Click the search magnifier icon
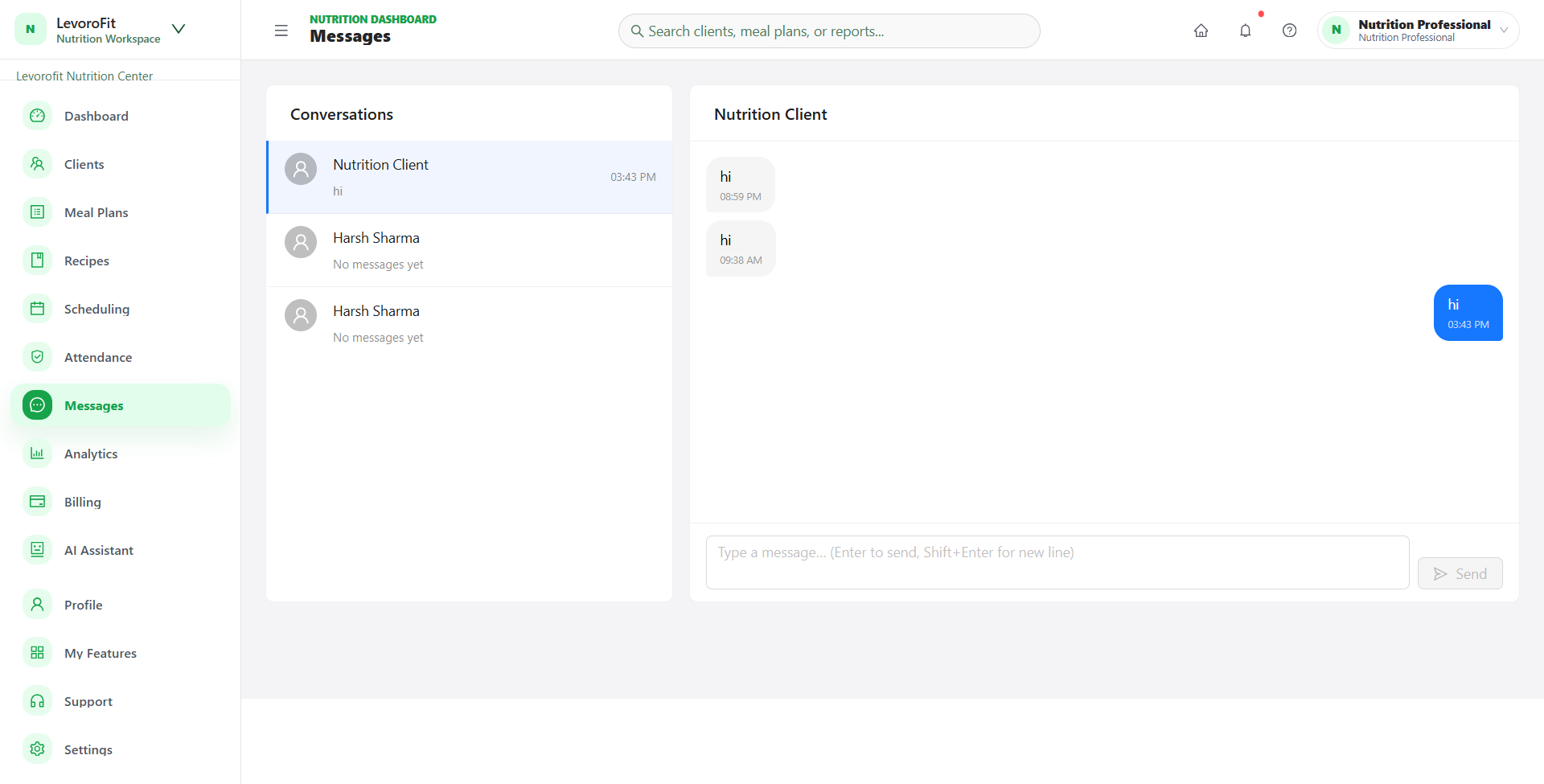 [x=637, y=31]
